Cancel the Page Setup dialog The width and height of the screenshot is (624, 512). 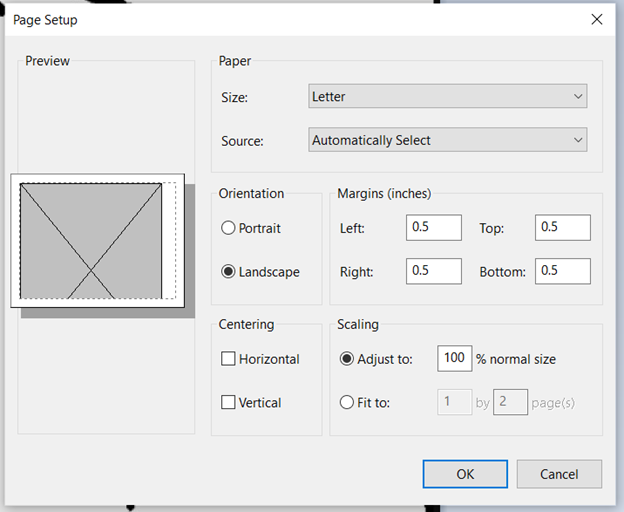point(559,474)
